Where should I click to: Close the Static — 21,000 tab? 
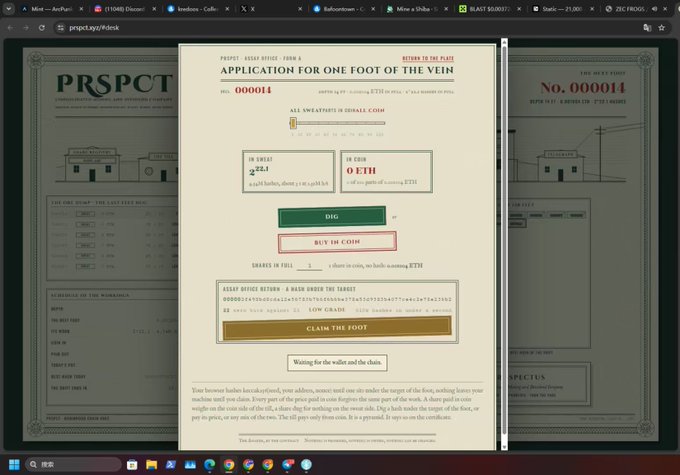click(x=592, y=9)
